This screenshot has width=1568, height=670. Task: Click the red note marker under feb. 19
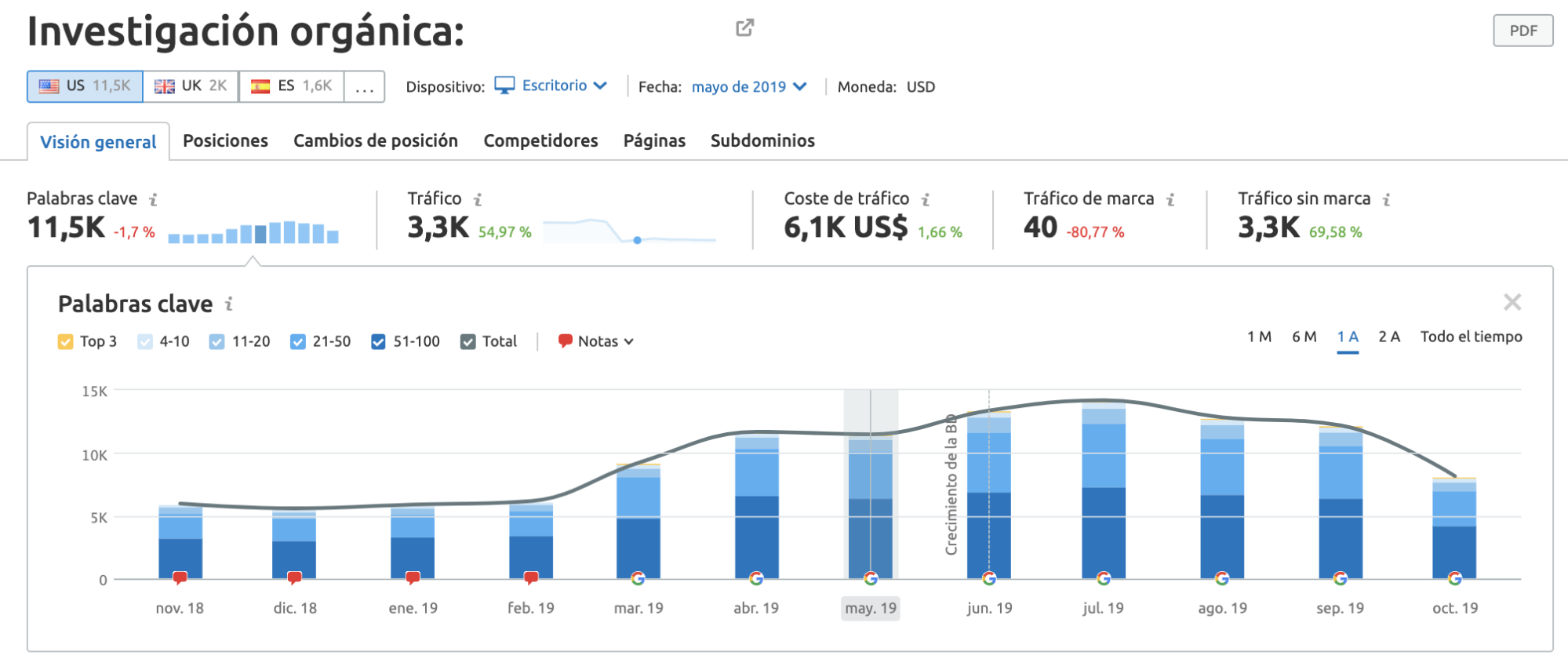pyautogui.click(x=531, y=578)
